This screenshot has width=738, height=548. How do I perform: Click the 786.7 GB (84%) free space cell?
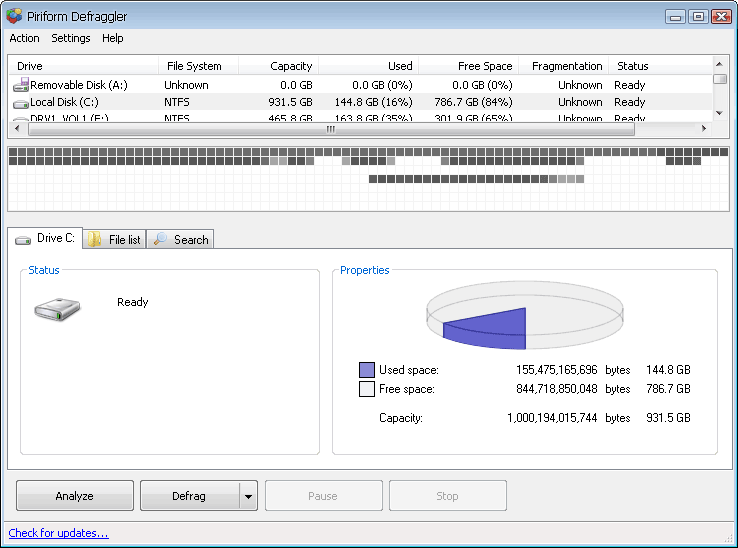(473, 102)
